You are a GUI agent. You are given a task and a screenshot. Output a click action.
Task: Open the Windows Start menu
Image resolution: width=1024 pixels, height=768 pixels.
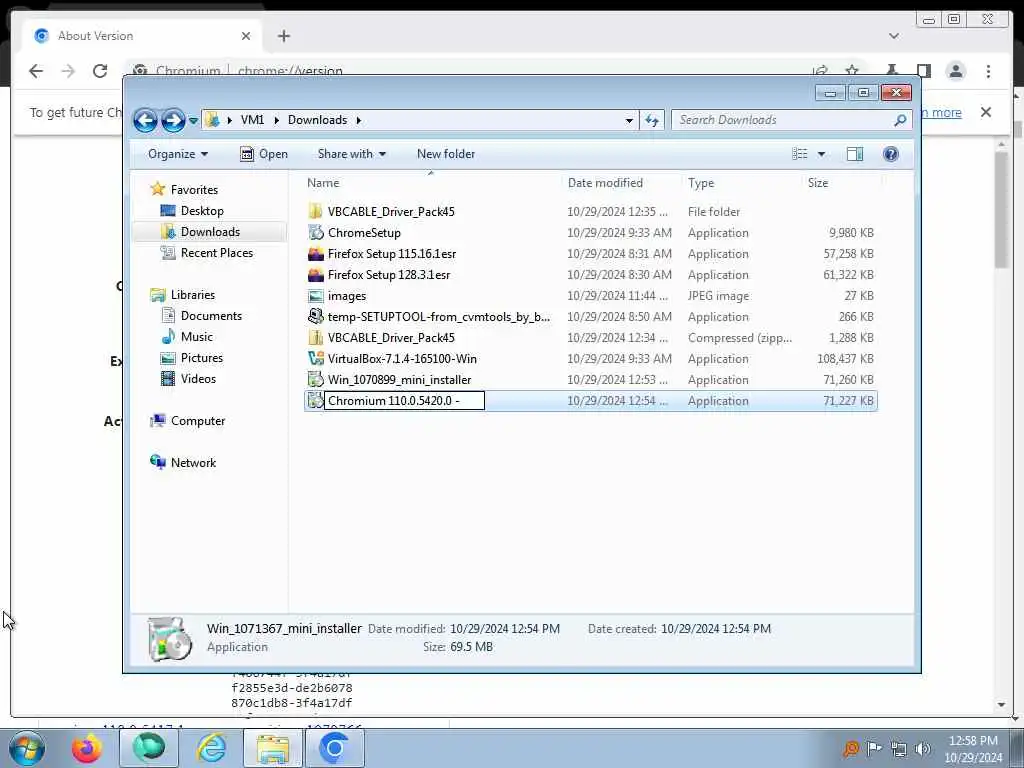pos(26,748)
